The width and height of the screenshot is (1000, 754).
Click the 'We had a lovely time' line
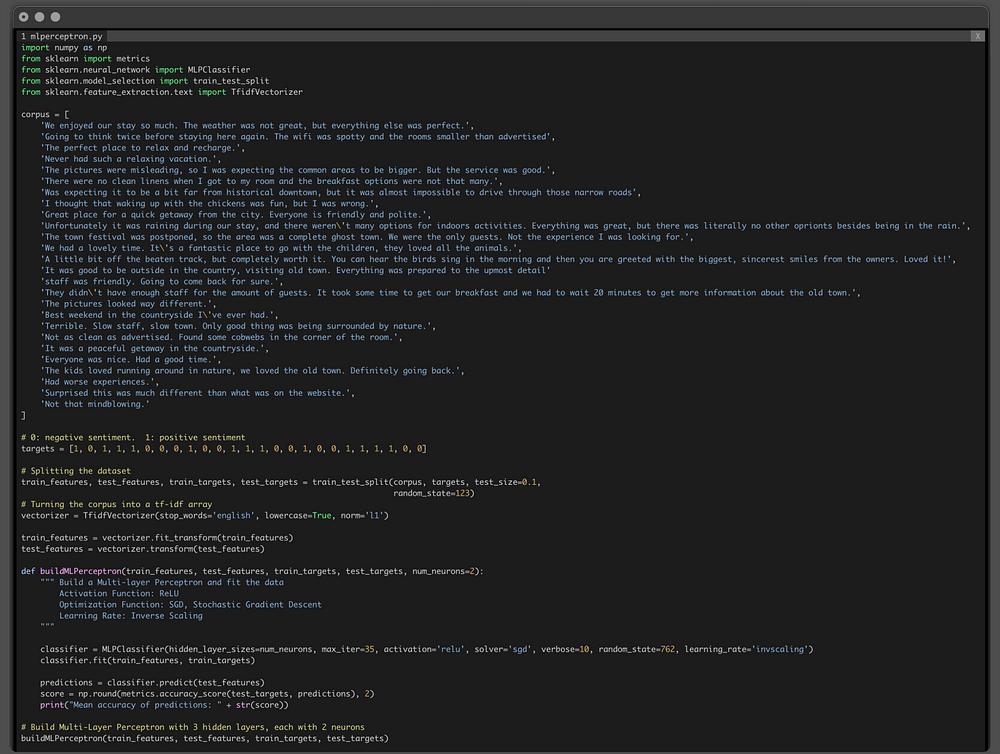click(x=281, y=248)
